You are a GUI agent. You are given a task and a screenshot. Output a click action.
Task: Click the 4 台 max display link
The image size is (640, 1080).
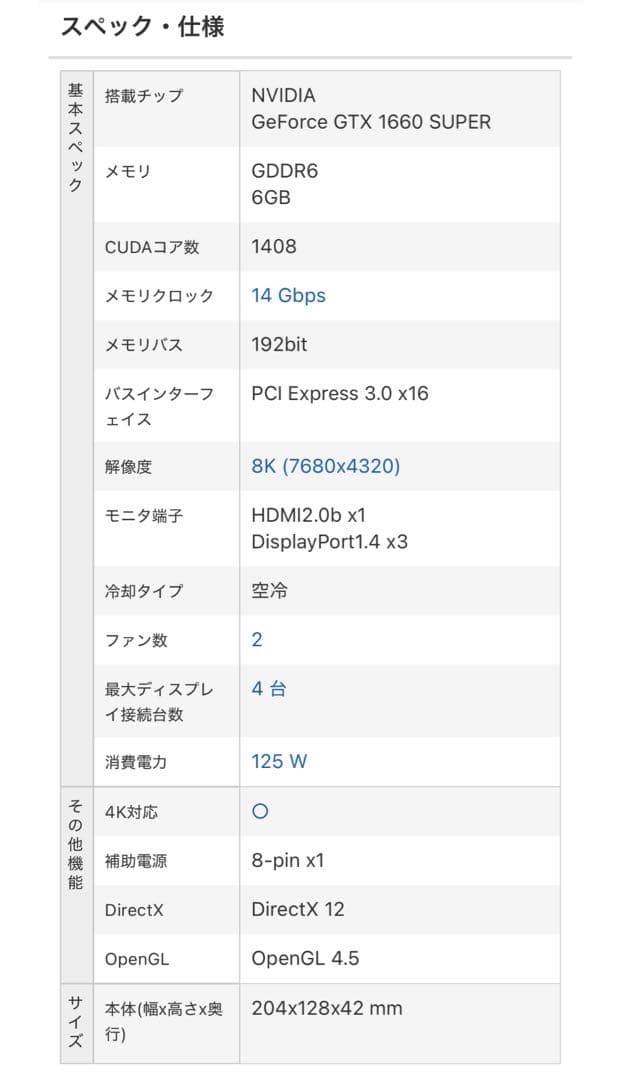click(268, 689)
